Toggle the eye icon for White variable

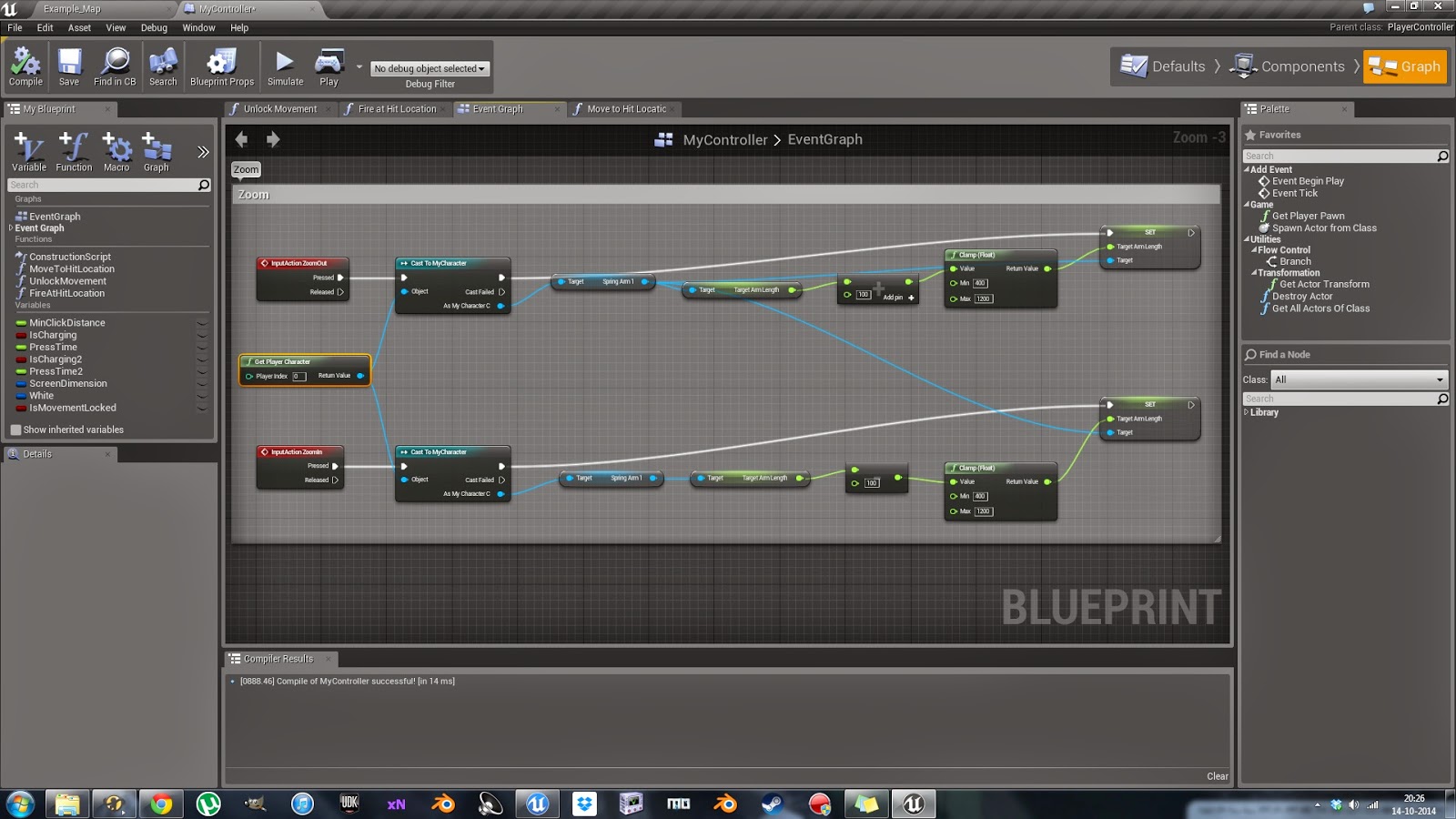202,396
